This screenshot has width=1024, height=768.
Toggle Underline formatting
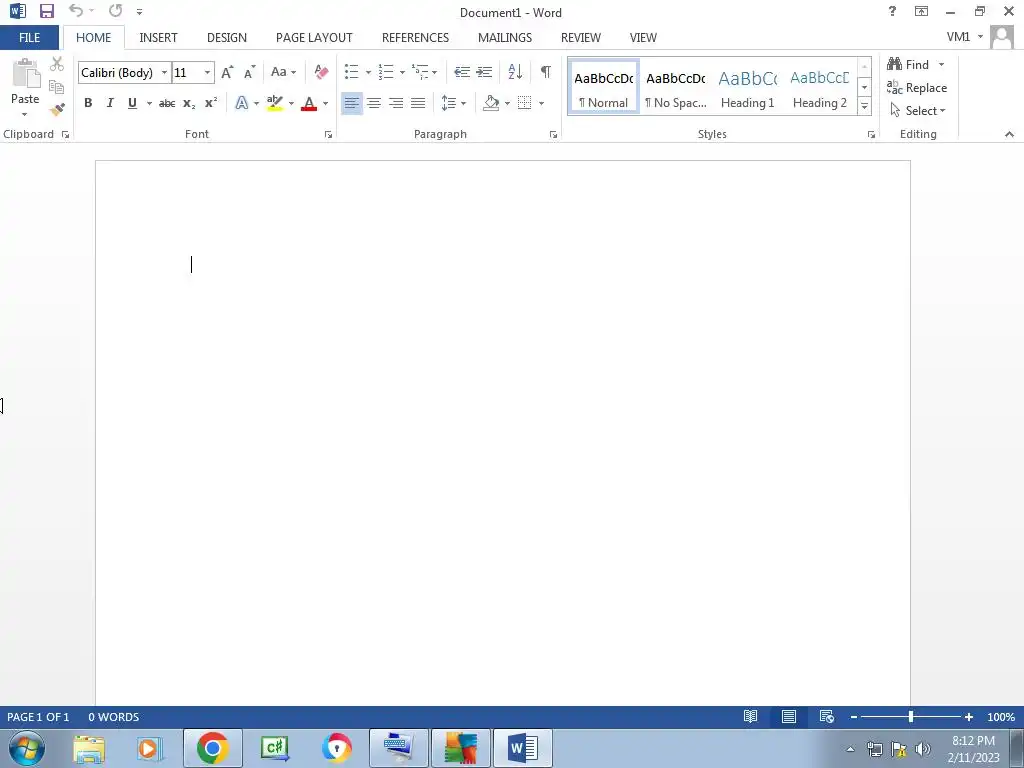(x=133, y=103)
